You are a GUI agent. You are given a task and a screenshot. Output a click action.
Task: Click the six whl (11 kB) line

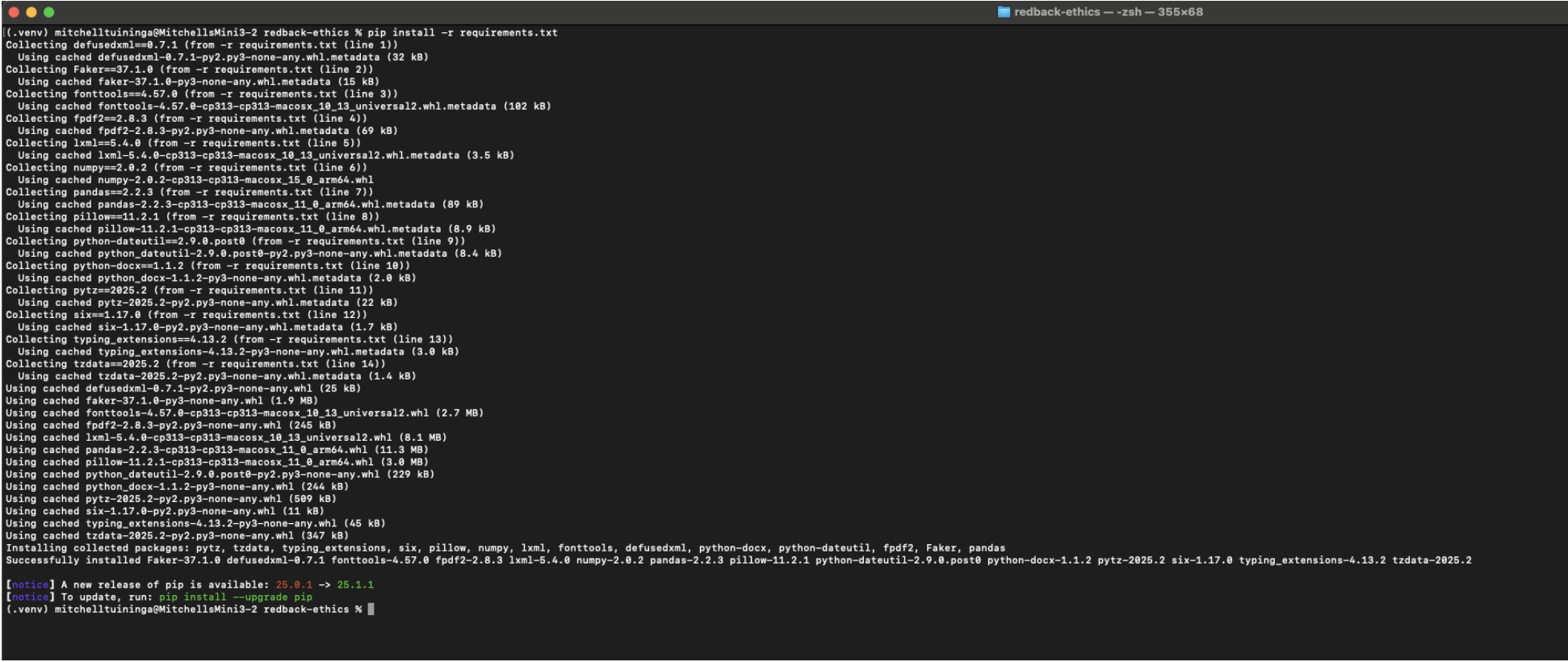(165, 511)
